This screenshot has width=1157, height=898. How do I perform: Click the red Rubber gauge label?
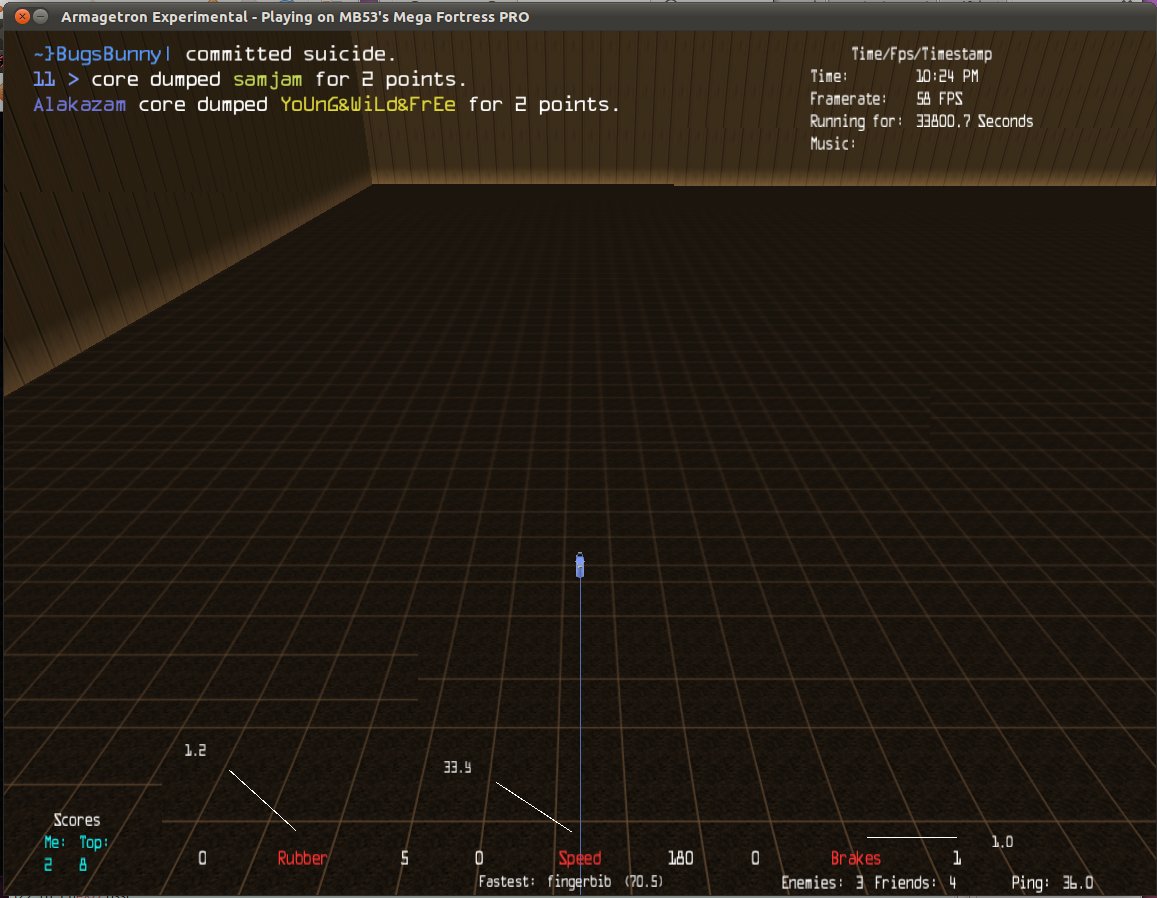[x=302, y=858]
